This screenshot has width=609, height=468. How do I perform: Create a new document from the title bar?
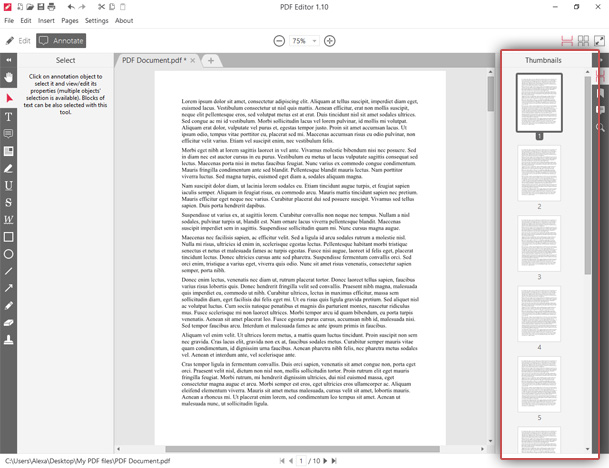20,7
